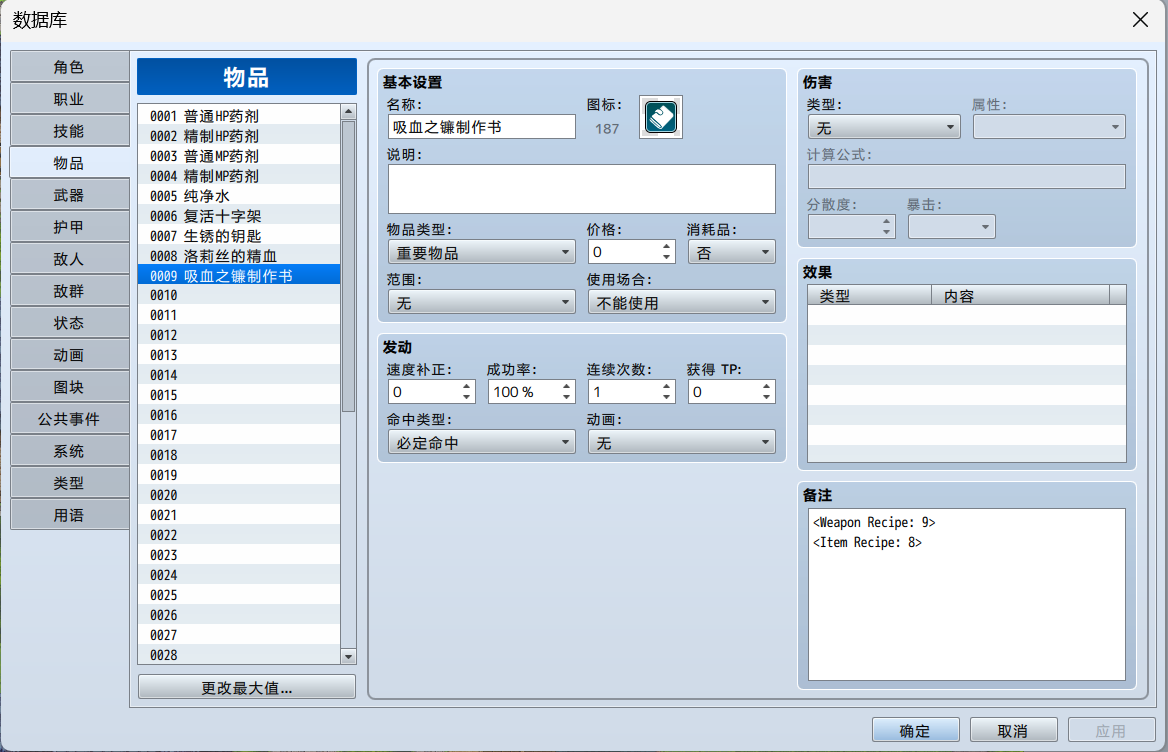The width and height of the screenshot is (1168, 752).
Task: Open the 命中类型 dropdown showing 必定命中
Action: pos(481,442)
